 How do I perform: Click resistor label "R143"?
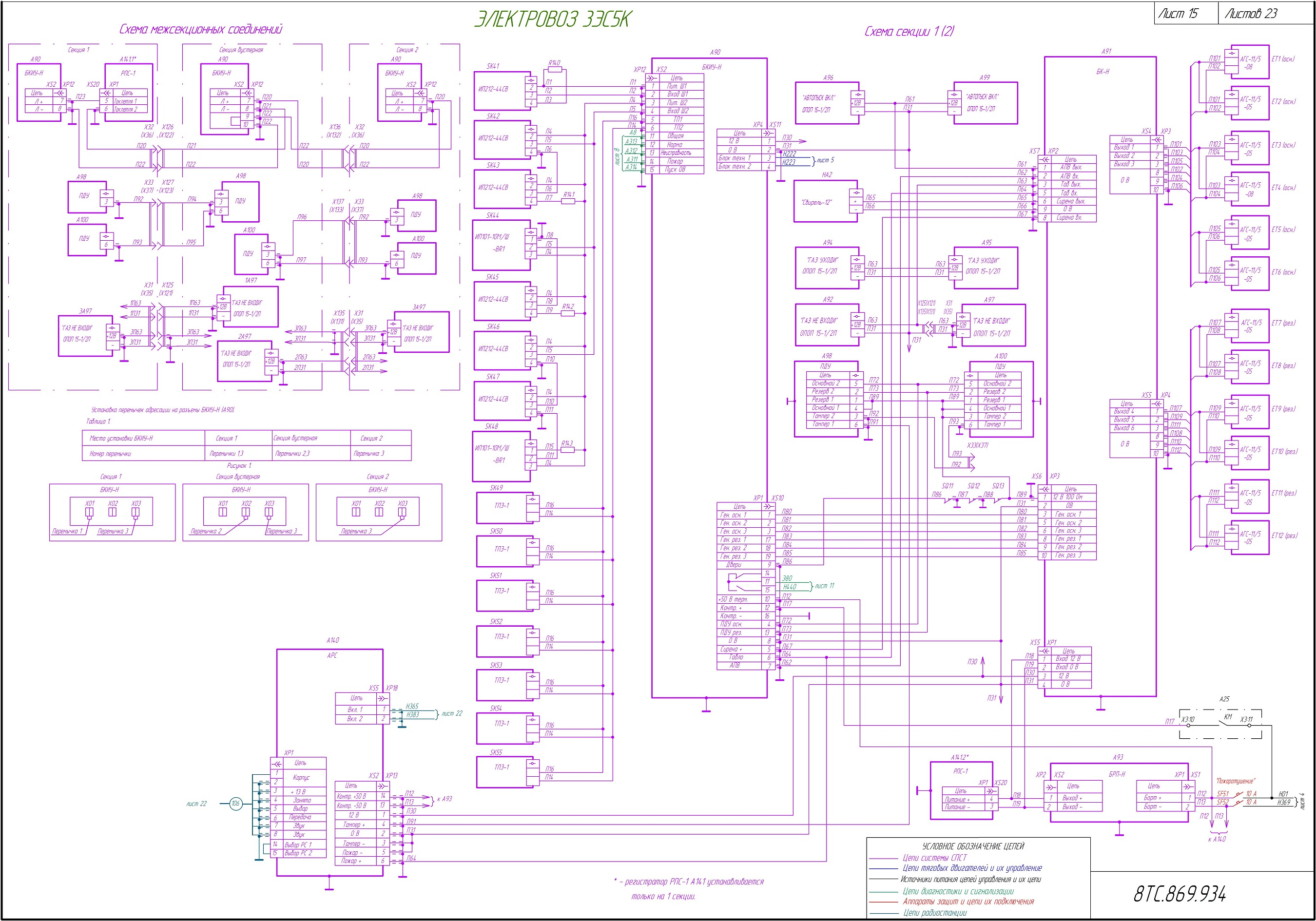pos(567,443)
